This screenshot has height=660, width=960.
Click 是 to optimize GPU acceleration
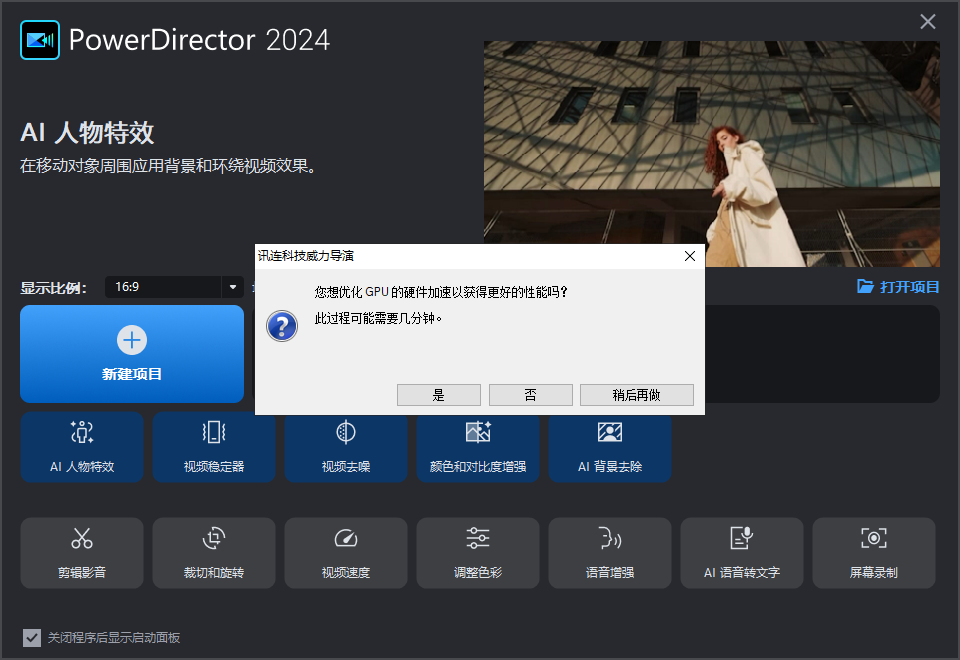click(438, 394)
